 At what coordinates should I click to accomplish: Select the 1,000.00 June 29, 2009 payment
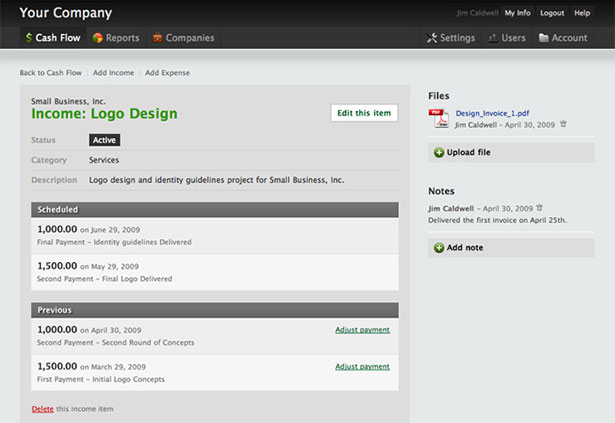pos(215,236)
